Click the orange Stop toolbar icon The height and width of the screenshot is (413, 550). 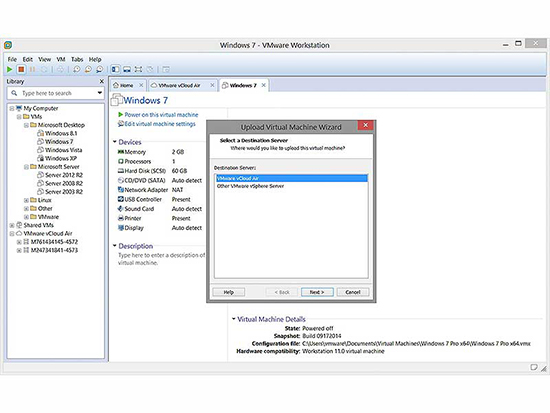click(21, 69)
